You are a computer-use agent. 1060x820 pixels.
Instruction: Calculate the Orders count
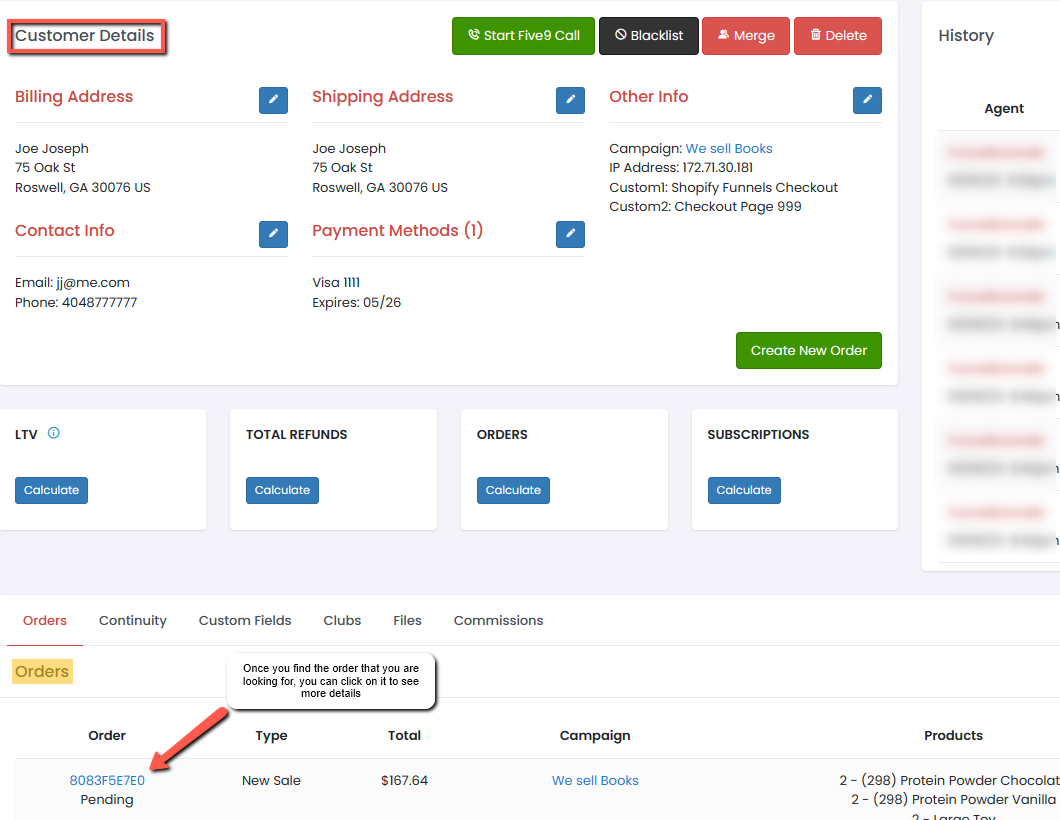(x=513, y=490)
